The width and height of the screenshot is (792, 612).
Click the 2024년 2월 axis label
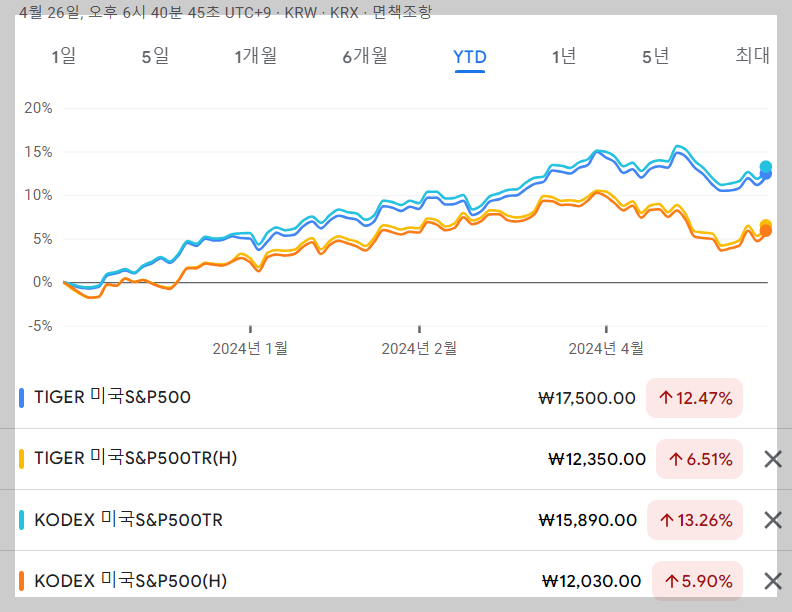(x=419, y=348)
